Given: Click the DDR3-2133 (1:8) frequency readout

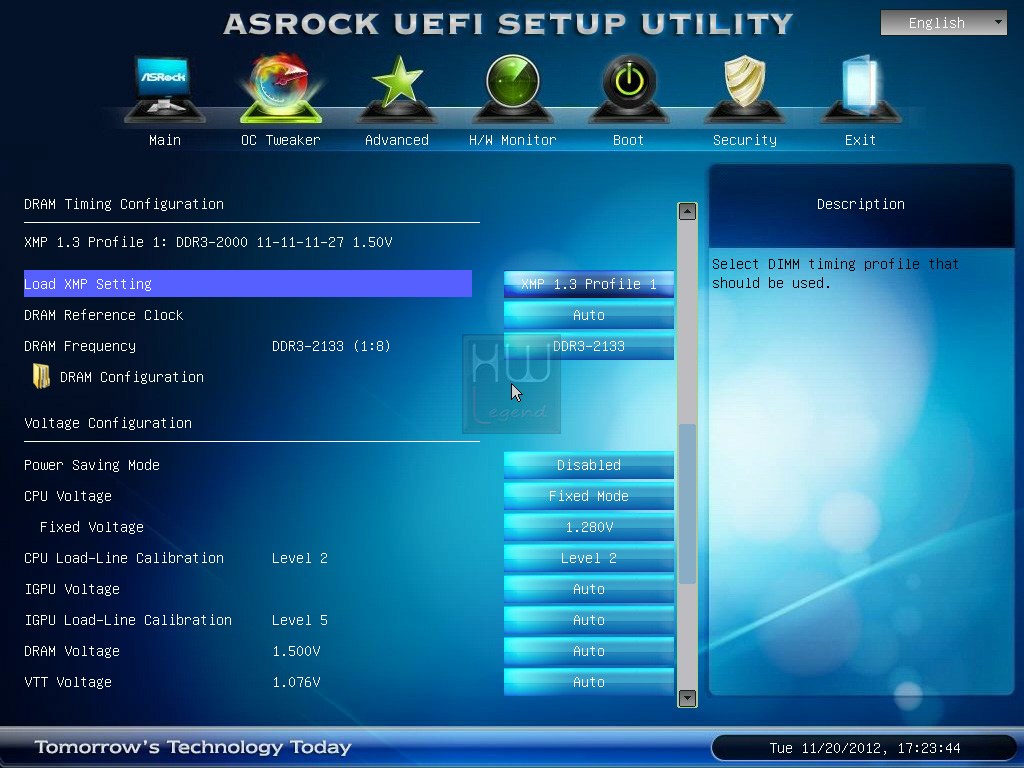Looking at the screenshot, I should coord(331,346).
